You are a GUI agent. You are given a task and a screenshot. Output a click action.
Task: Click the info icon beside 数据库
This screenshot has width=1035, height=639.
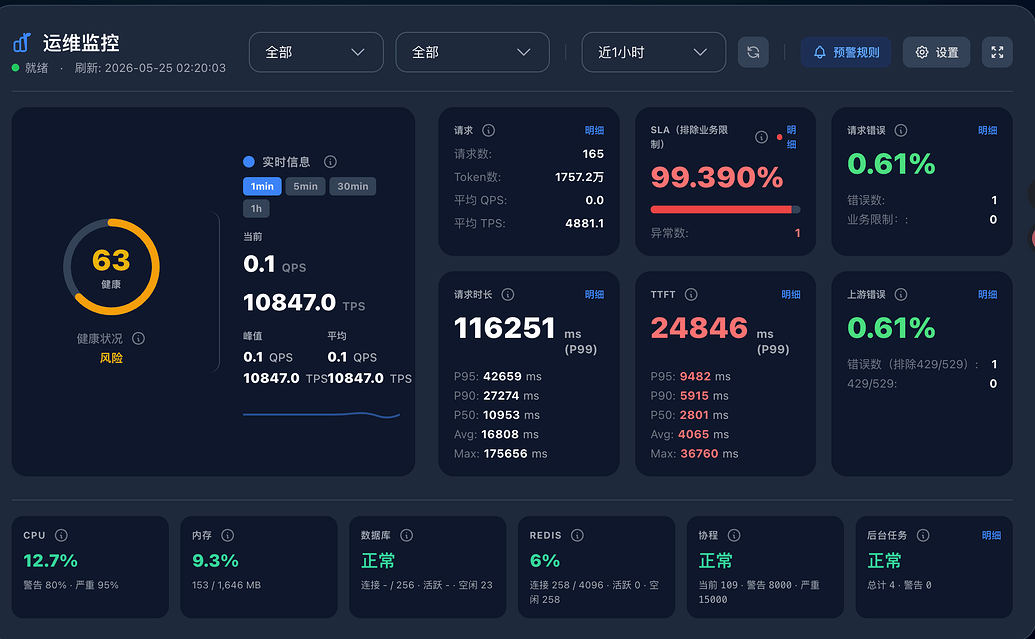[x=407, y=535]
